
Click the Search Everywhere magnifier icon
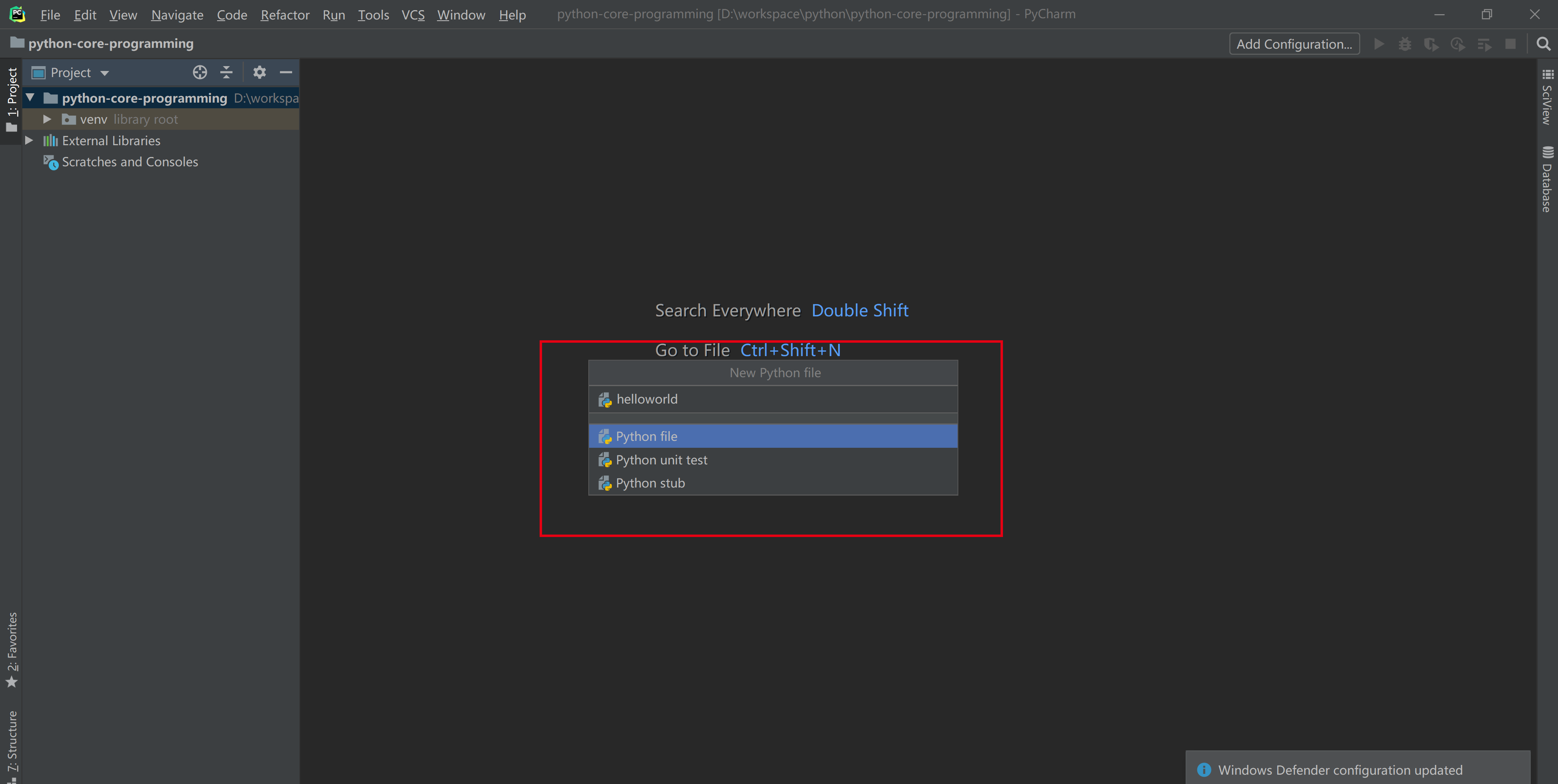[x=1544, y=44]
